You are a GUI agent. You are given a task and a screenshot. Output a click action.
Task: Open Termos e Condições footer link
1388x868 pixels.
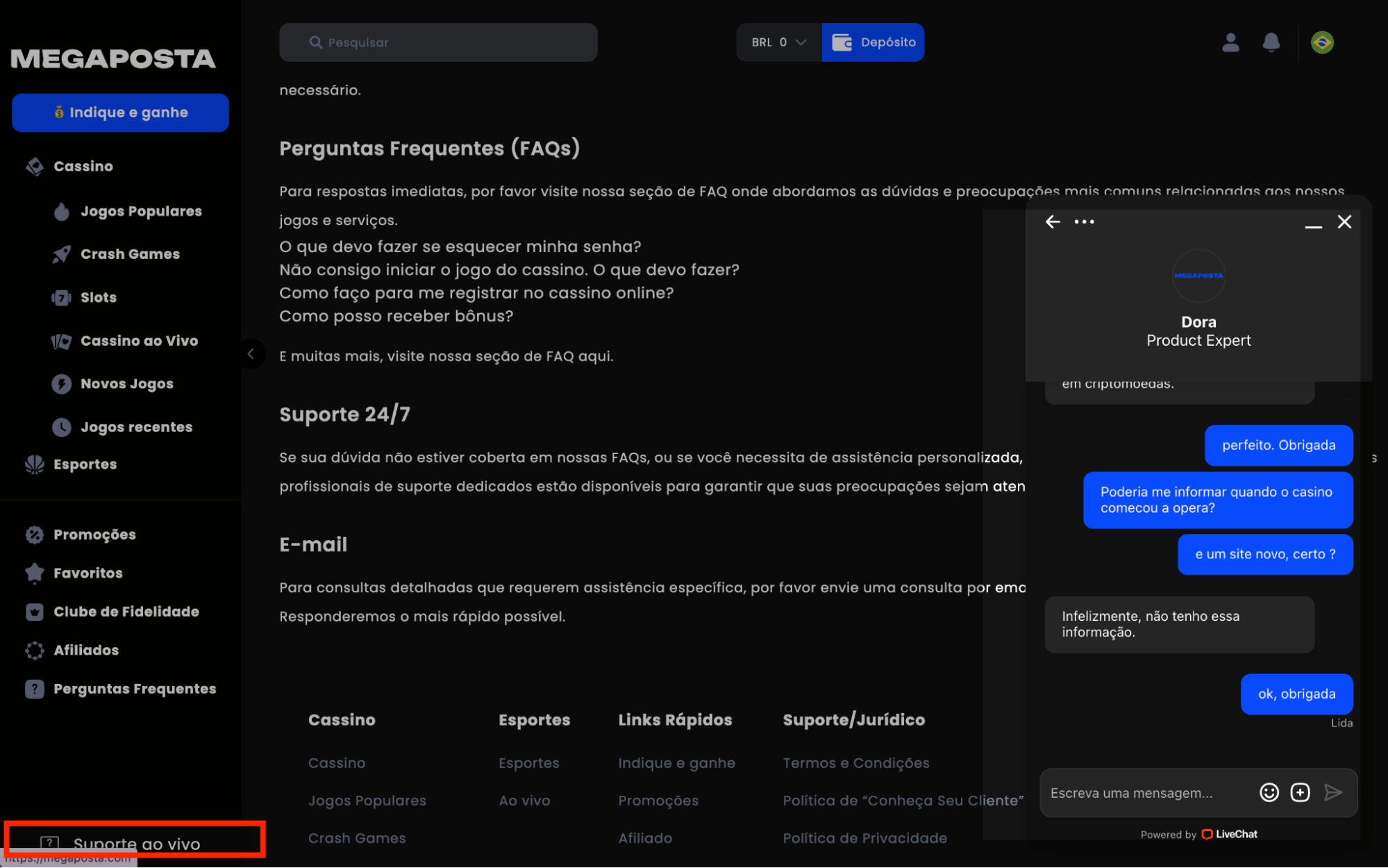[x=856, y=762]
